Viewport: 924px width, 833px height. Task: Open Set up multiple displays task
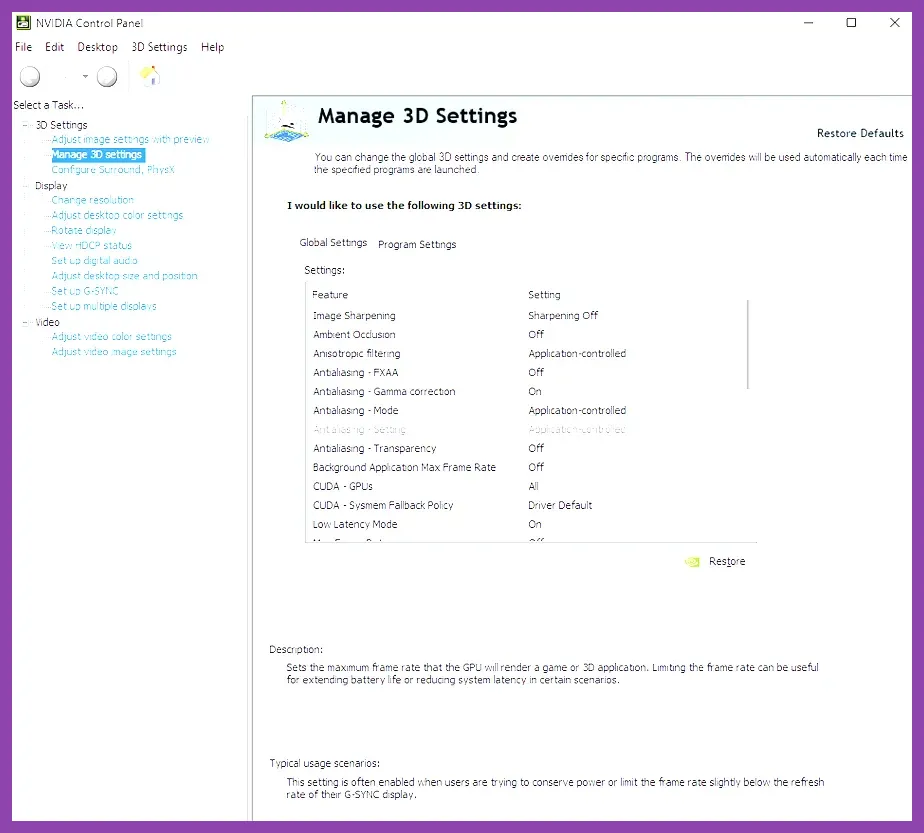(x=104, y=306)
